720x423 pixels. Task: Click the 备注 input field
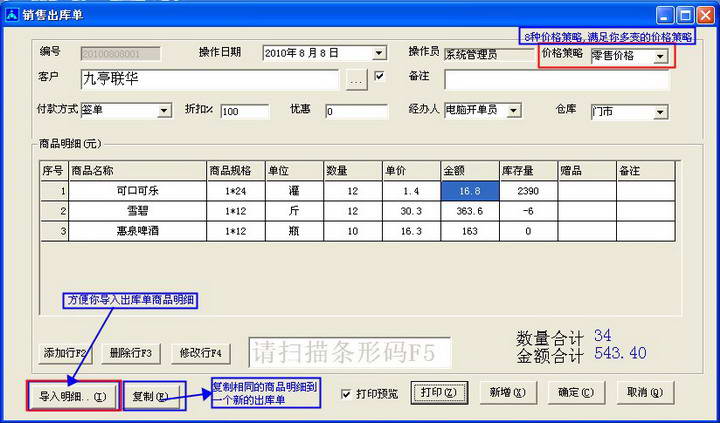pyautogui.click(x=557, y=79)
